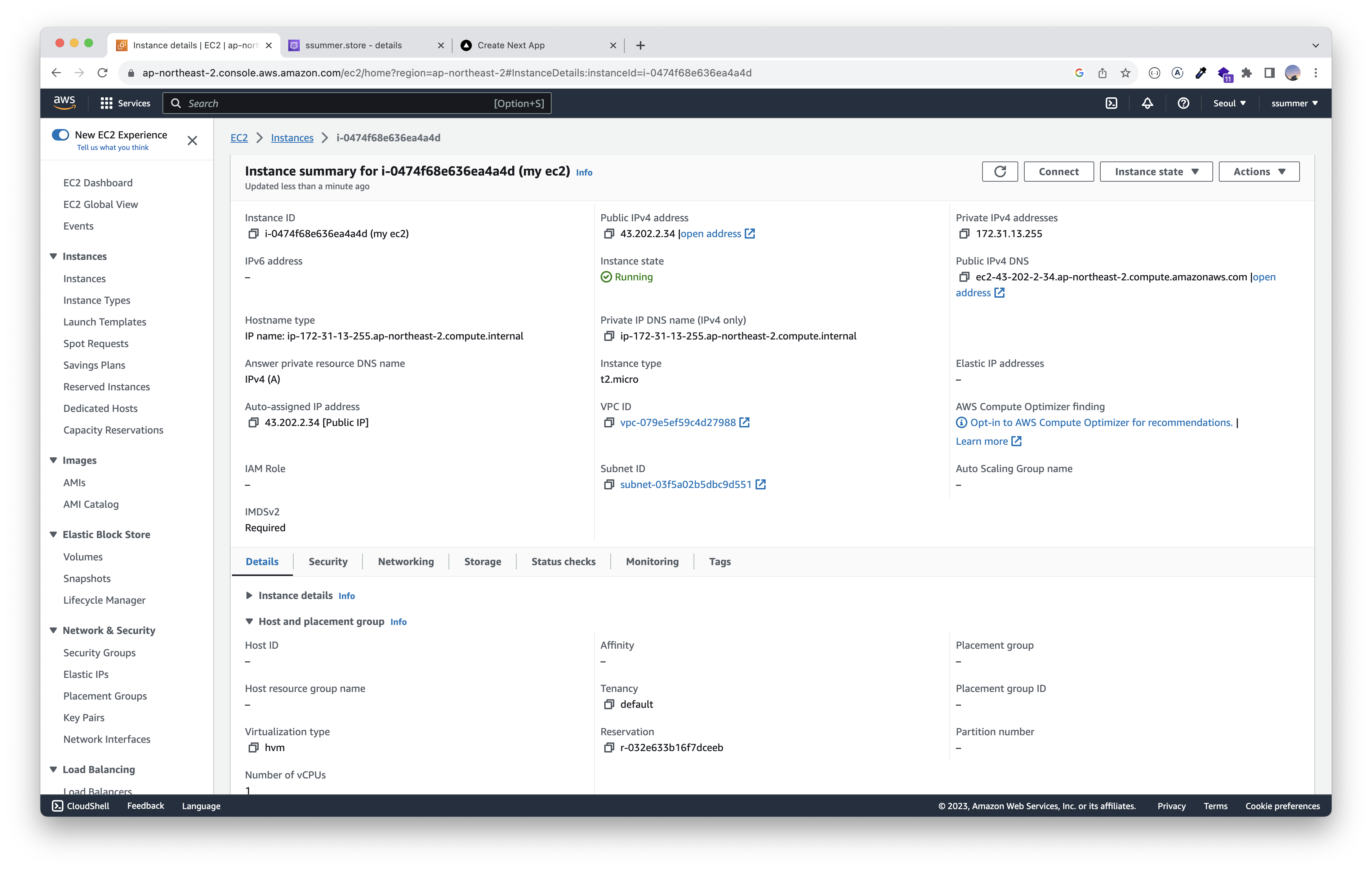Open the AWS help question mark icon
The height and width of the screenshot is (870, 1372).
(1183, 103)
